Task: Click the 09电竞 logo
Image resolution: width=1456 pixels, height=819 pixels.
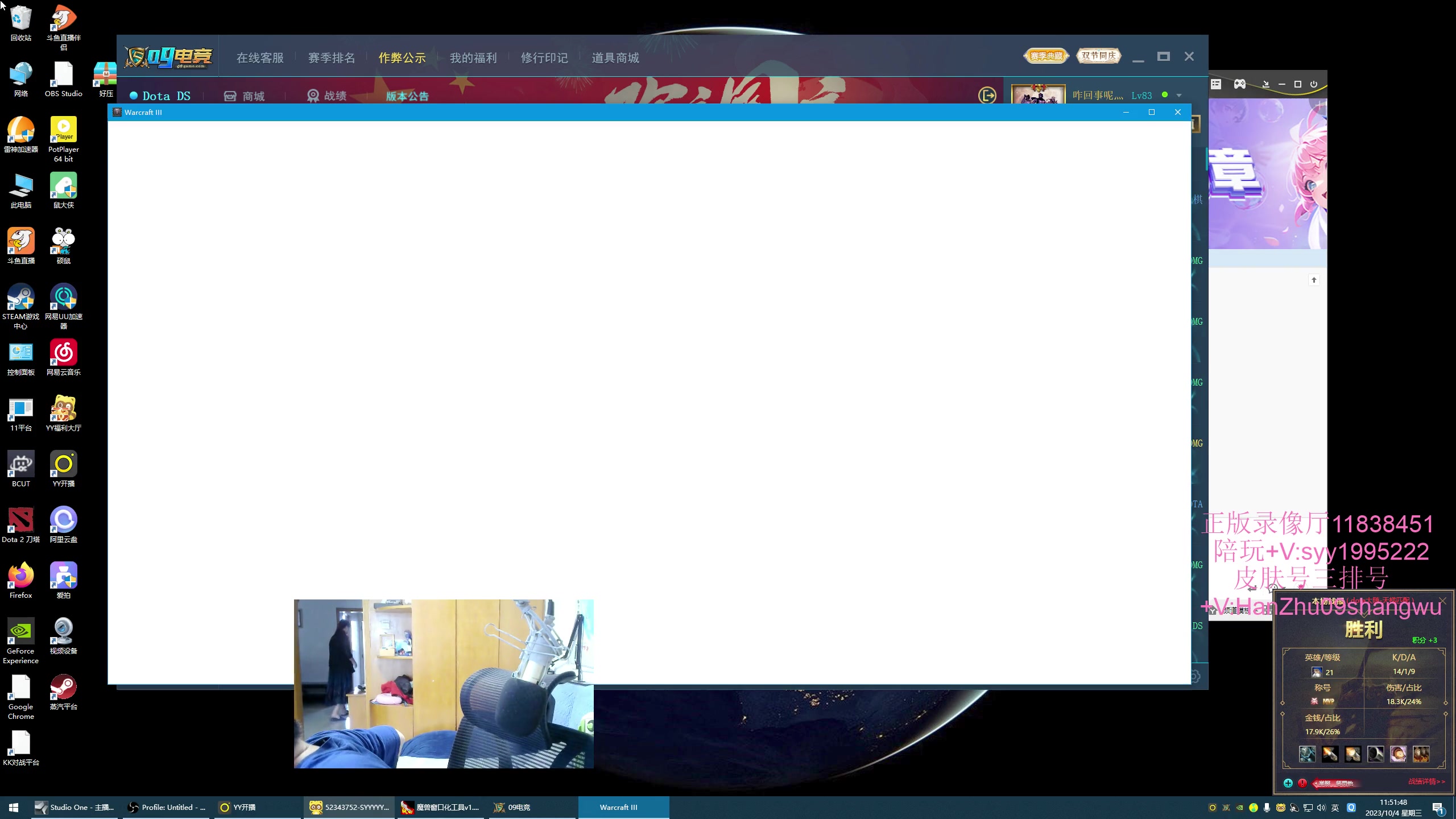Action: [169, 57]
